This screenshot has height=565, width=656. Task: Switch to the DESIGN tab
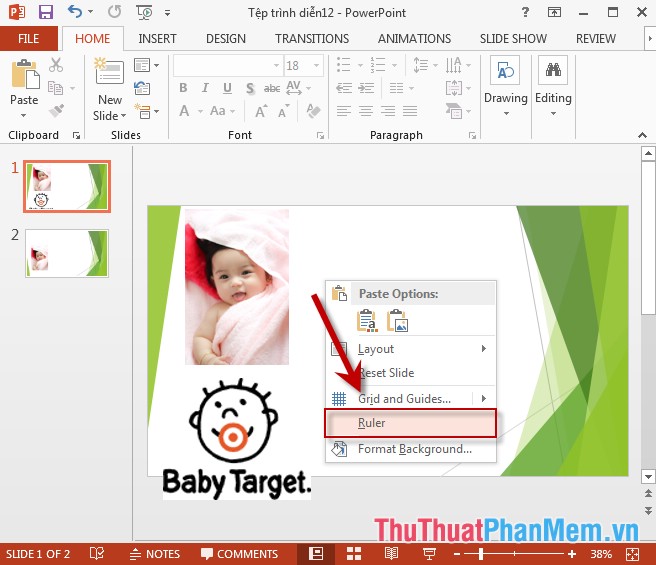pos(226,39)
